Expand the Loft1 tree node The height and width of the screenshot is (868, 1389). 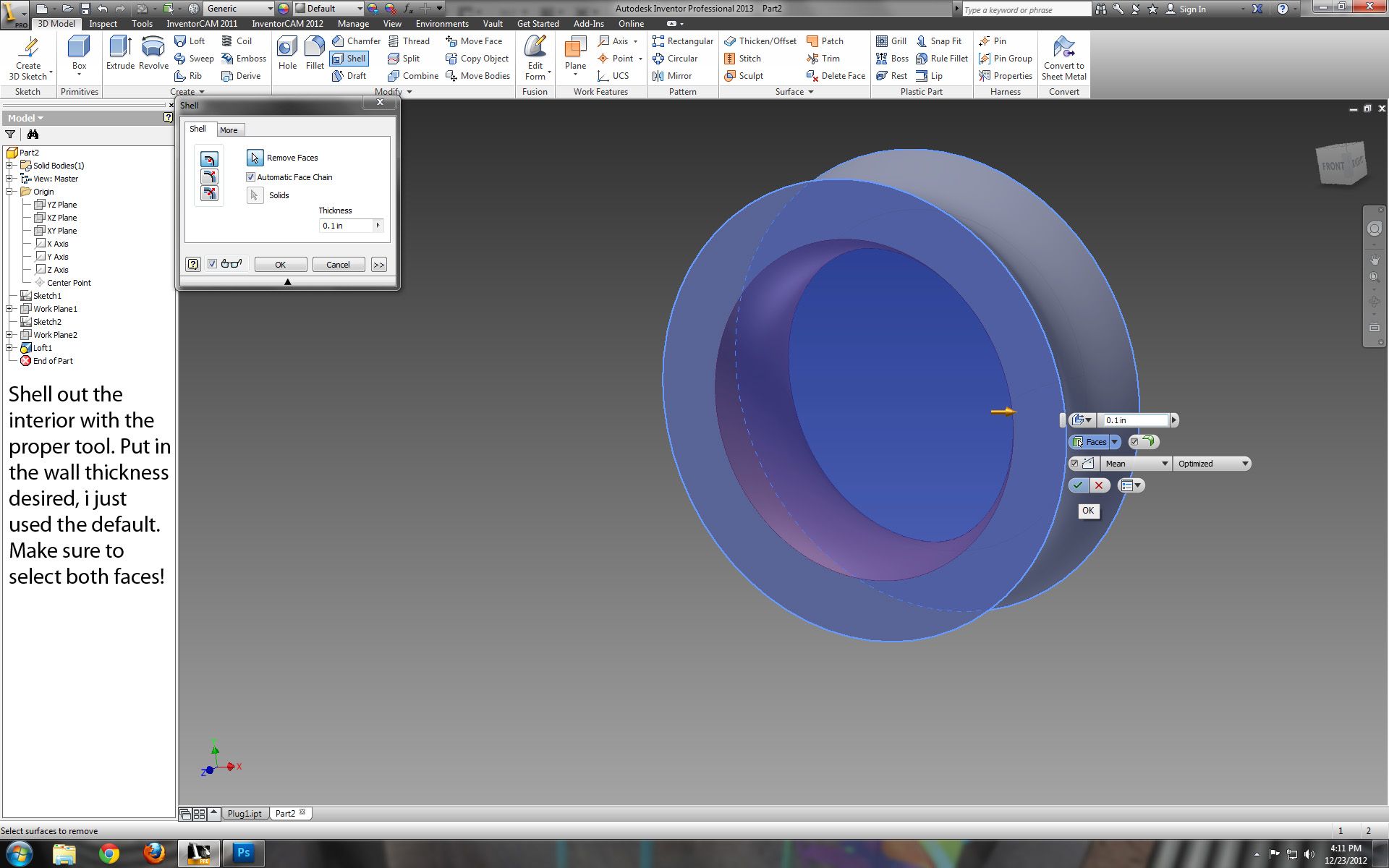(x=10, y=348)
